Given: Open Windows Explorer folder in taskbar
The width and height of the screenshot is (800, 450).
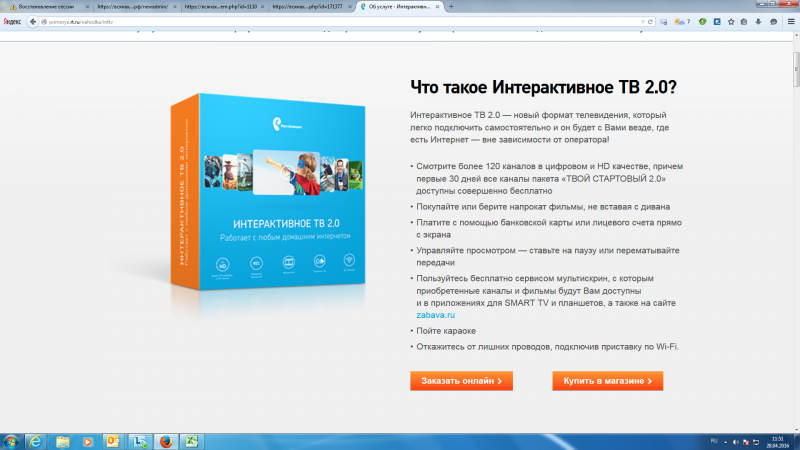Looking at the screenshot, I should pyautogui.click(x=62, y=441).
